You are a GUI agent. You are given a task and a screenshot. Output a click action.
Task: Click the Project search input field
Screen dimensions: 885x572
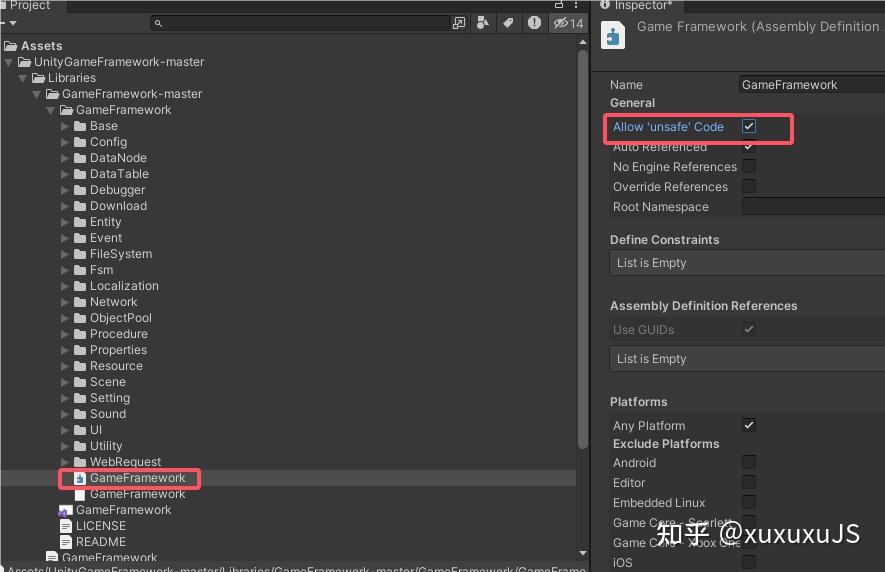(x=300, y=23)
